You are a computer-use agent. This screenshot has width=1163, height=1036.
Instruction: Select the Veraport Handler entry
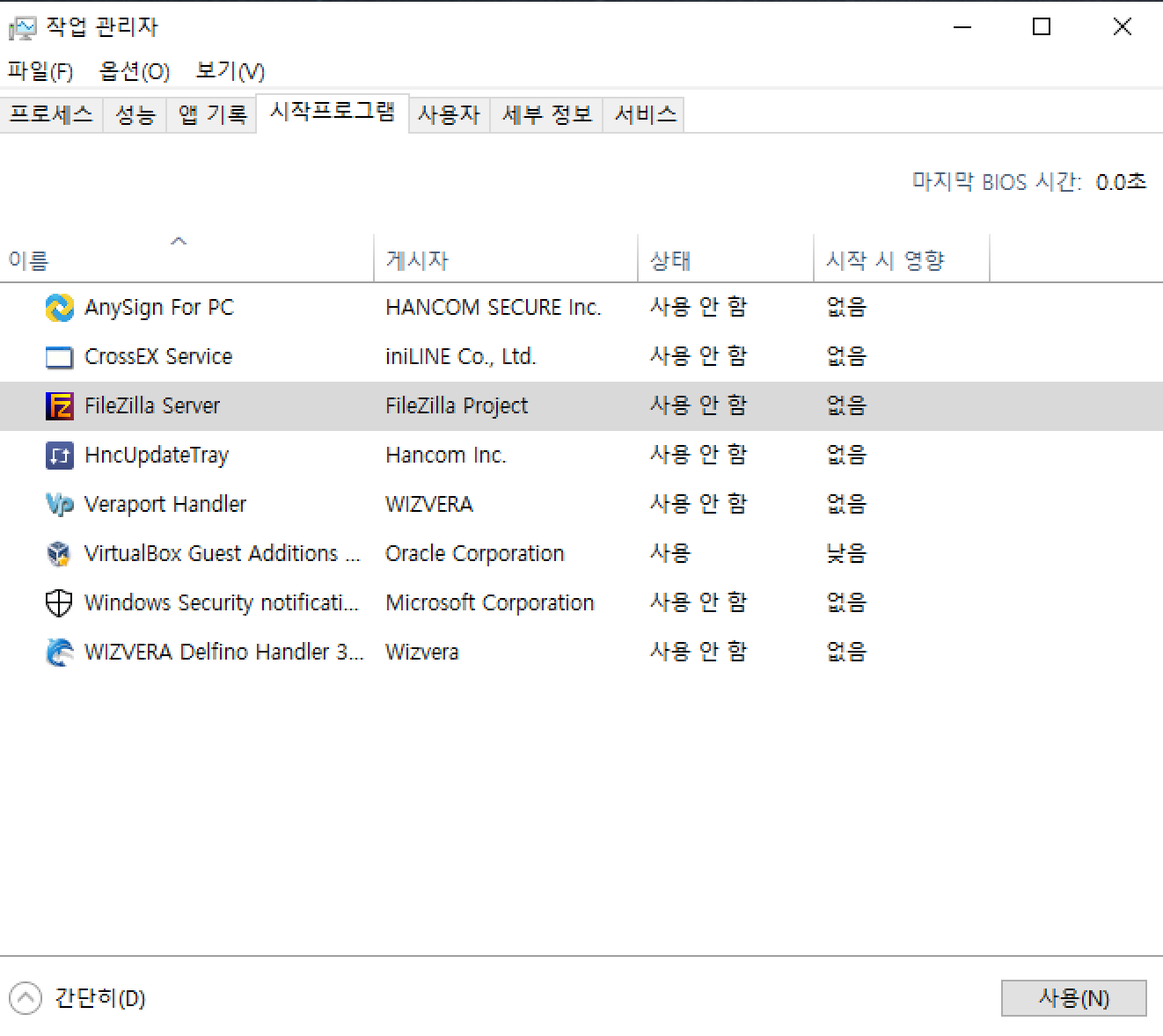(165, 504)
